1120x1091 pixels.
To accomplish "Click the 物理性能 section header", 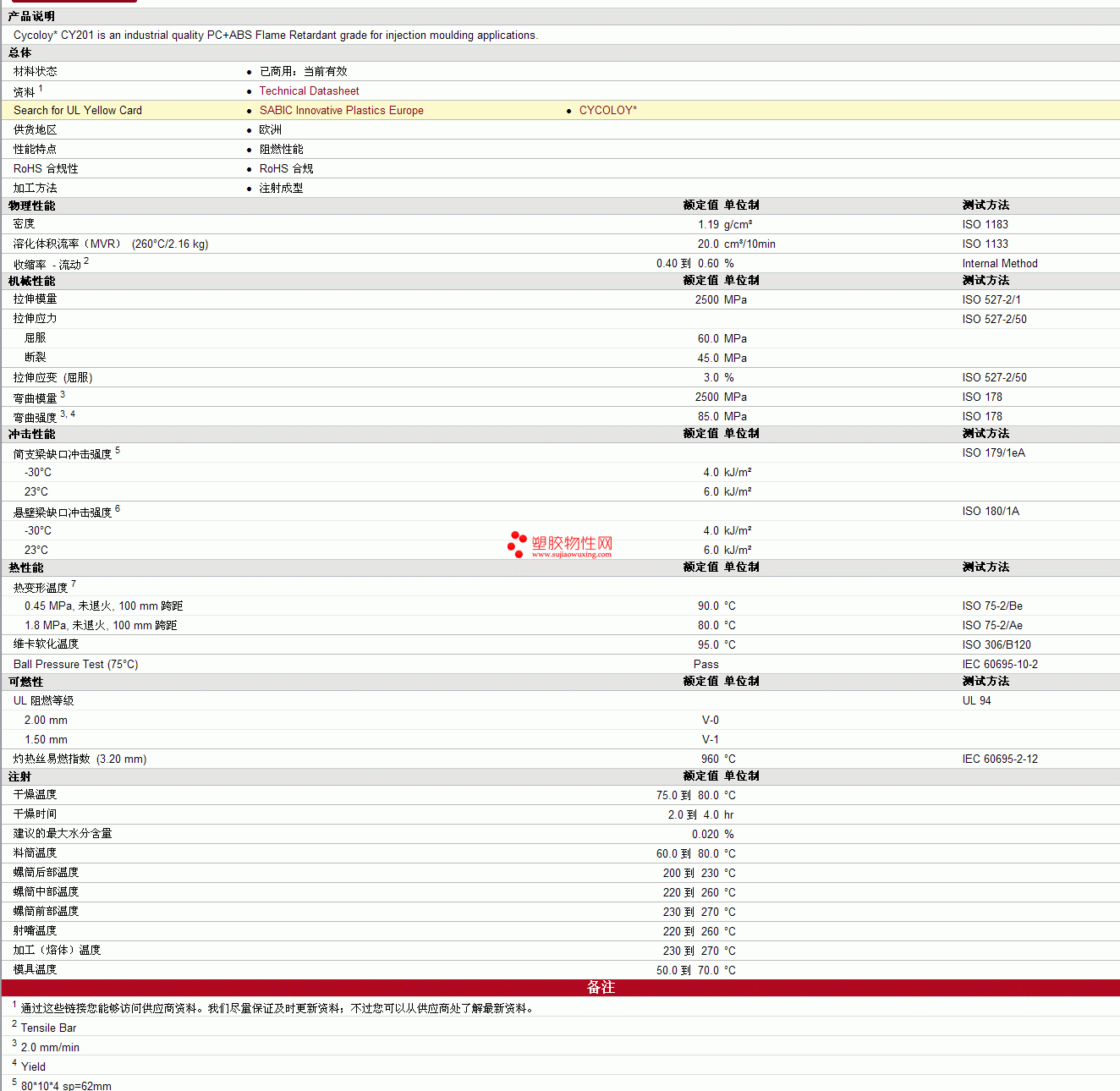I will coord(32,206).
